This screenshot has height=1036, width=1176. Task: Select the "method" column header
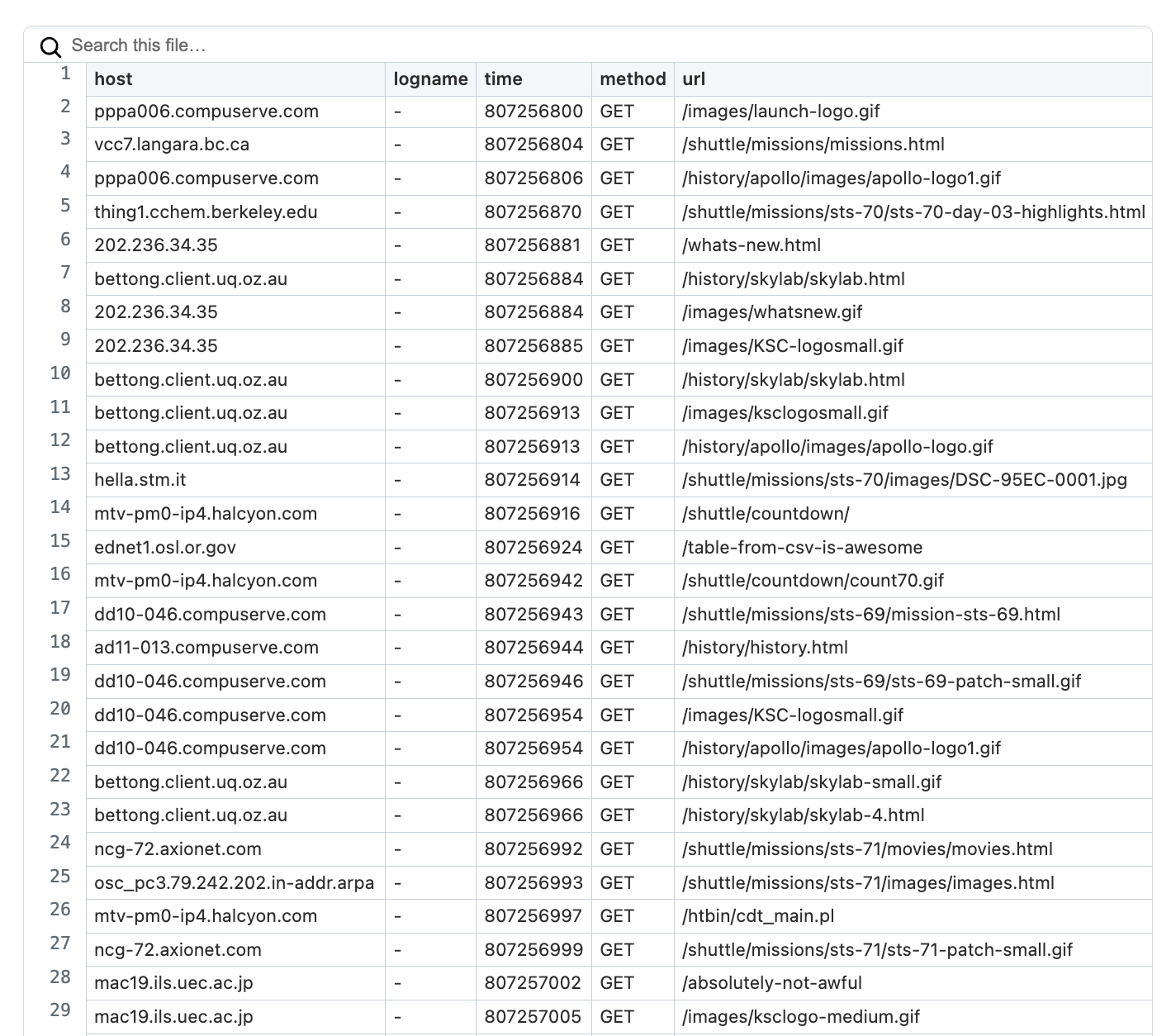click(x=633, y=78)
